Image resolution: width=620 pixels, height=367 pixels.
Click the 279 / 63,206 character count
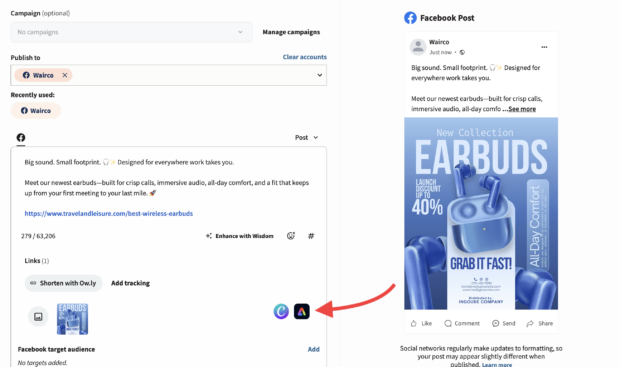[x=38, y=236]
